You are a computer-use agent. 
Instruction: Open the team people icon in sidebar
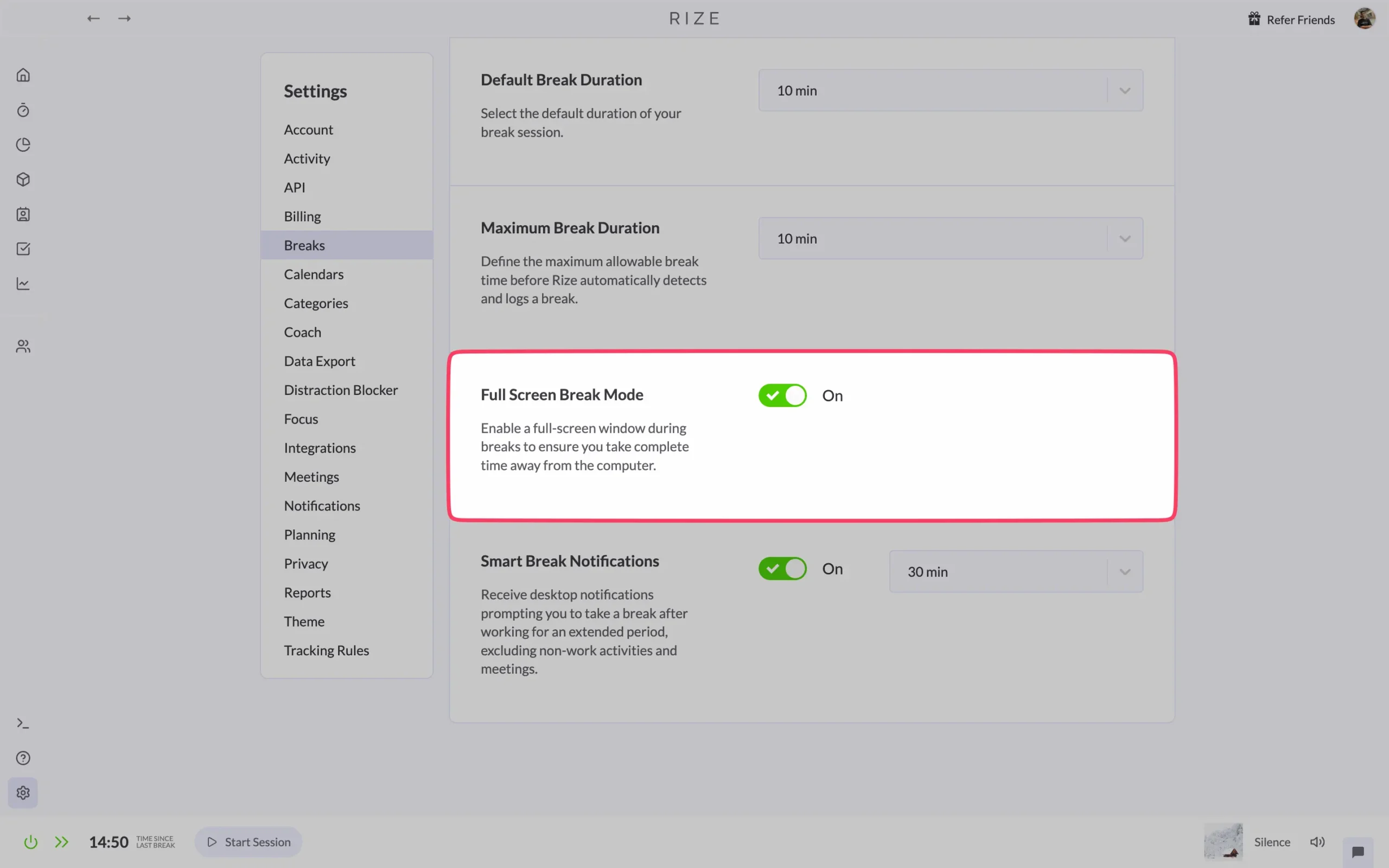click(x=23, y=346)
